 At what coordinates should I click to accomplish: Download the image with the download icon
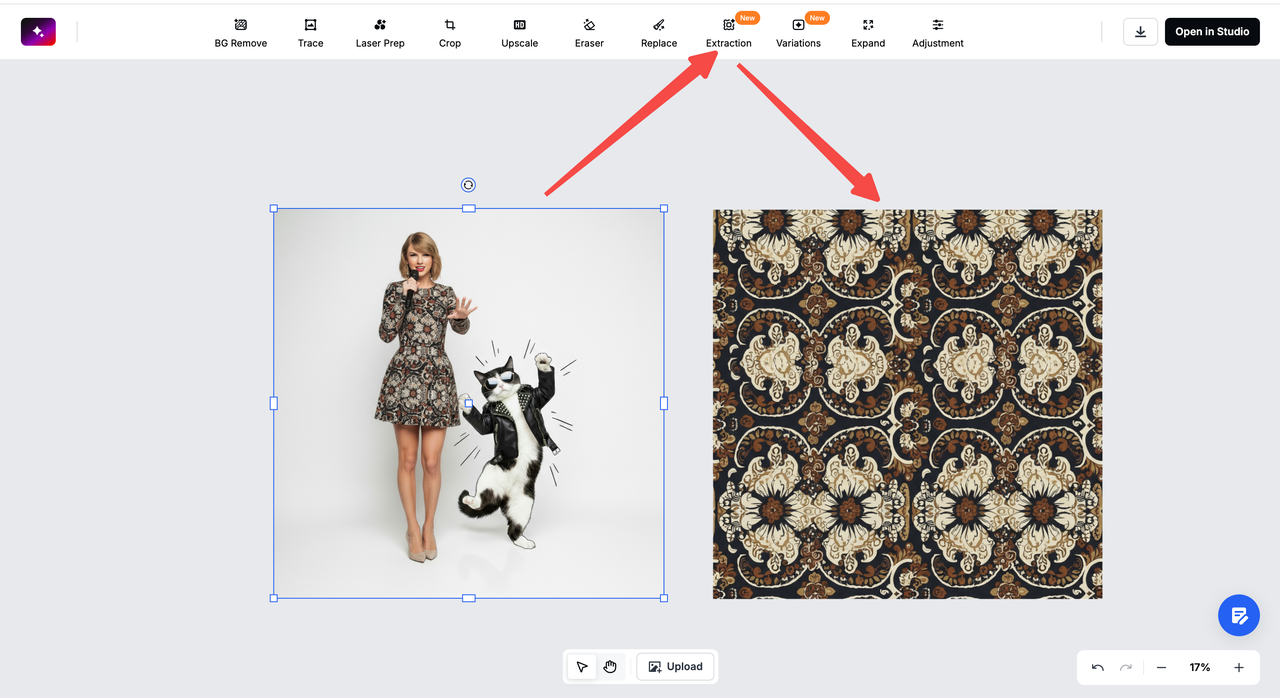[x=1140, y=32]
